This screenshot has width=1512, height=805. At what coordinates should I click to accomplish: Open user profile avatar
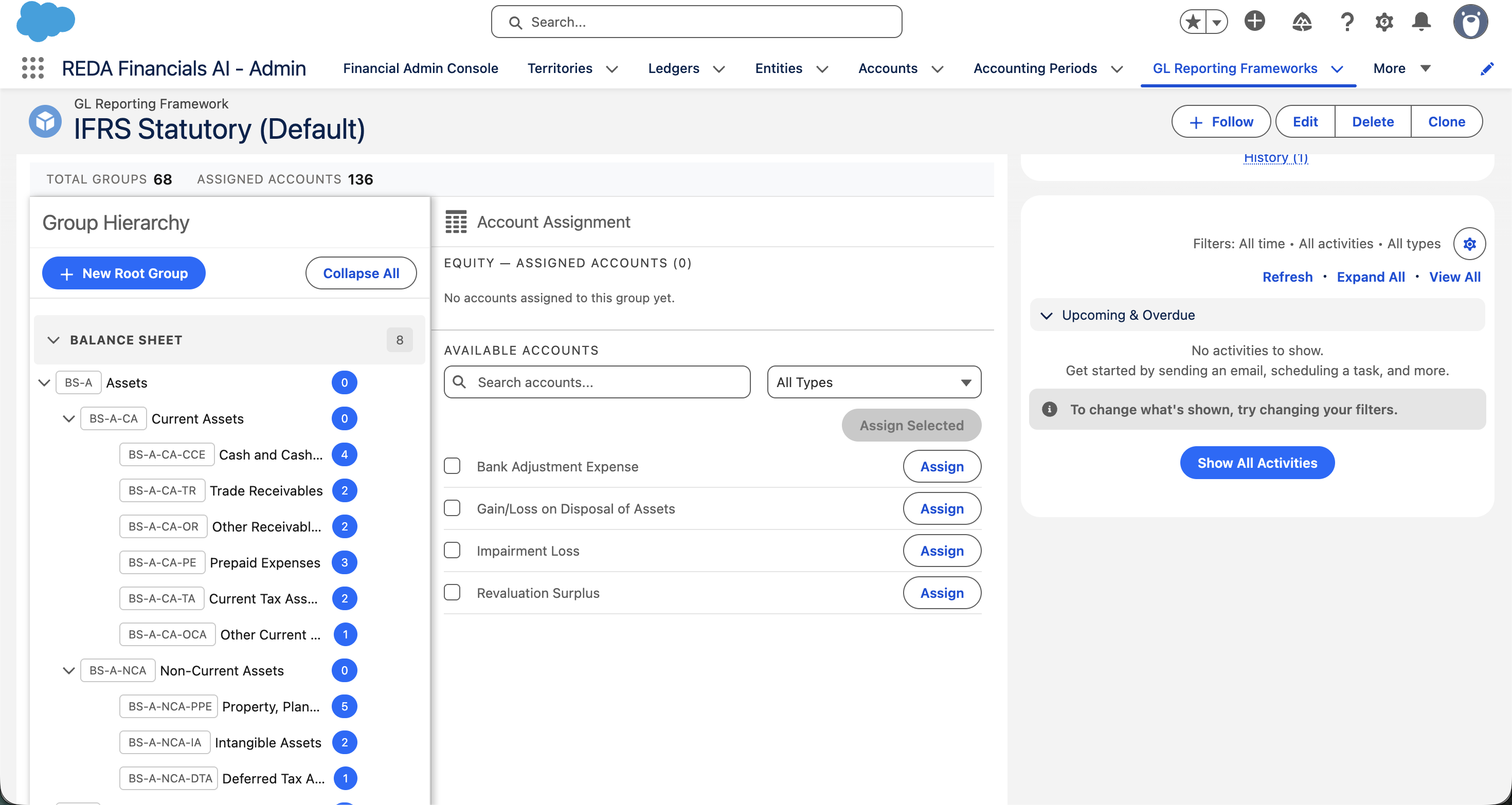1470,22
